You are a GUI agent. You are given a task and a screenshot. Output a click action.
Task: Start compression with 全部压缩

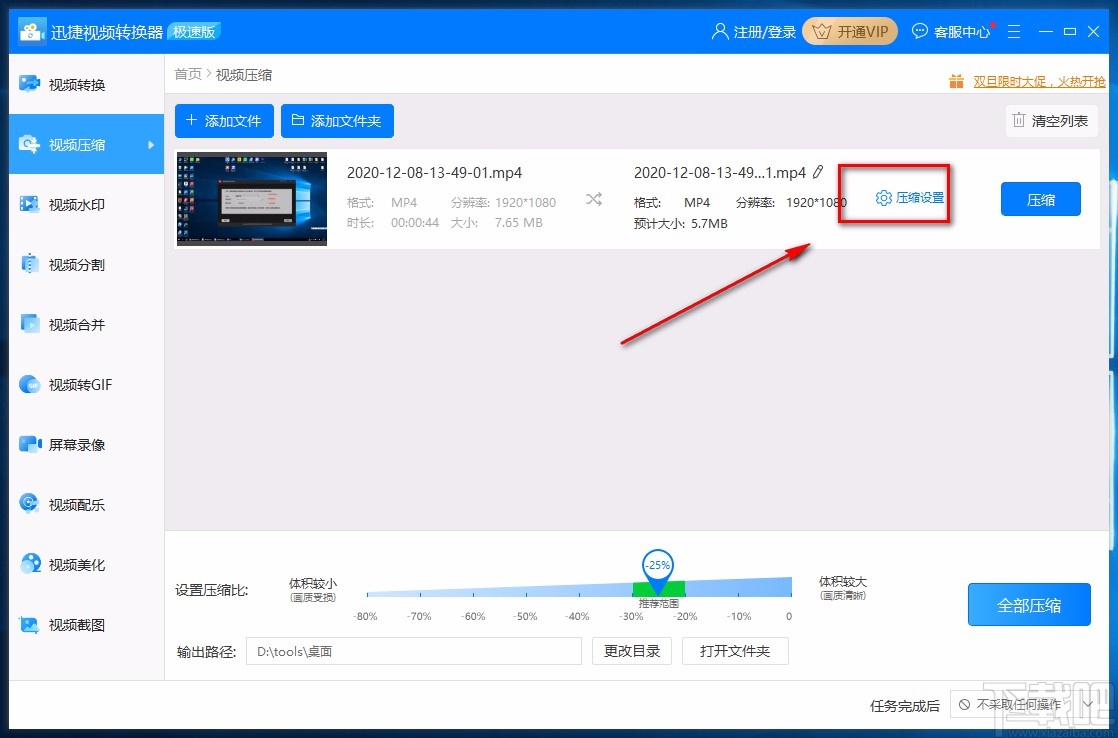pyautogui.click(x=1029, y=604)
